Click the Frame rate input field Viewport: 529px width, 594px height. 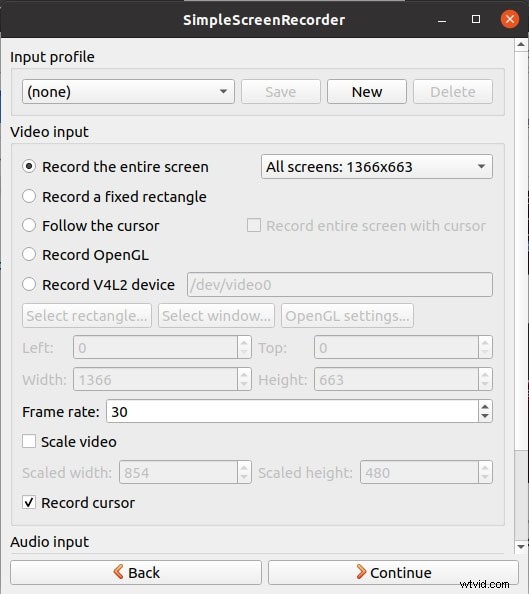(292, 411)
